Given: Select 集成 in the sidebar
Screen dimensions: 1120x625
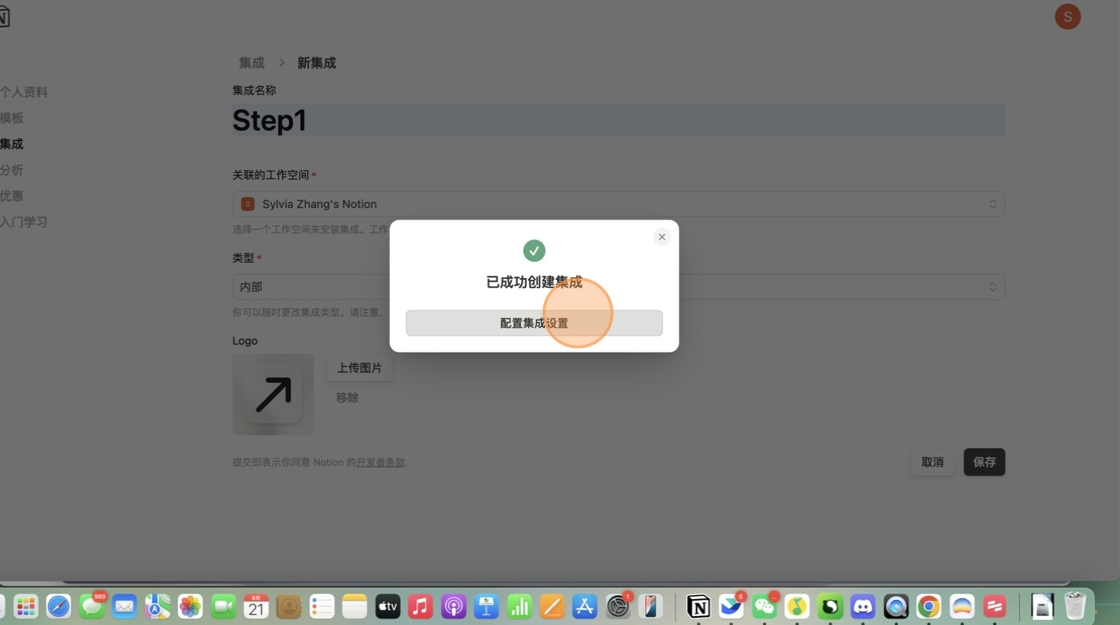Looking at the screenshot, I should click(x=11, y=144).
